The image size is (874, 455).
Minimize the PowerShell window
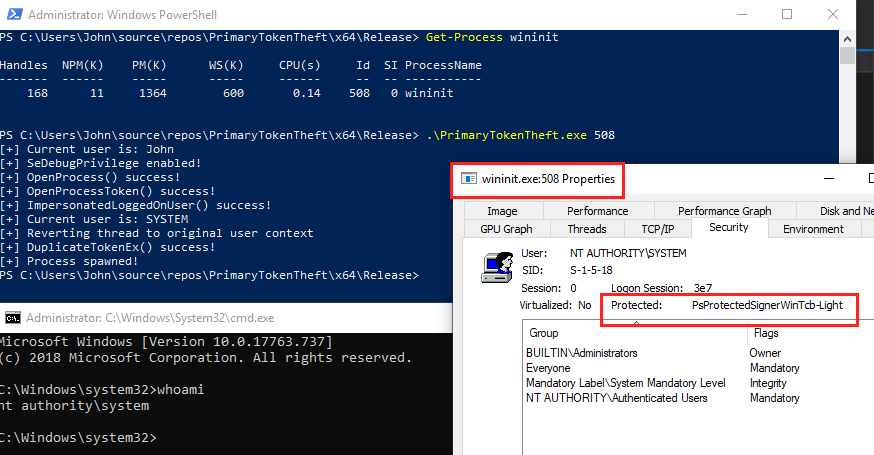click(741, 14)
